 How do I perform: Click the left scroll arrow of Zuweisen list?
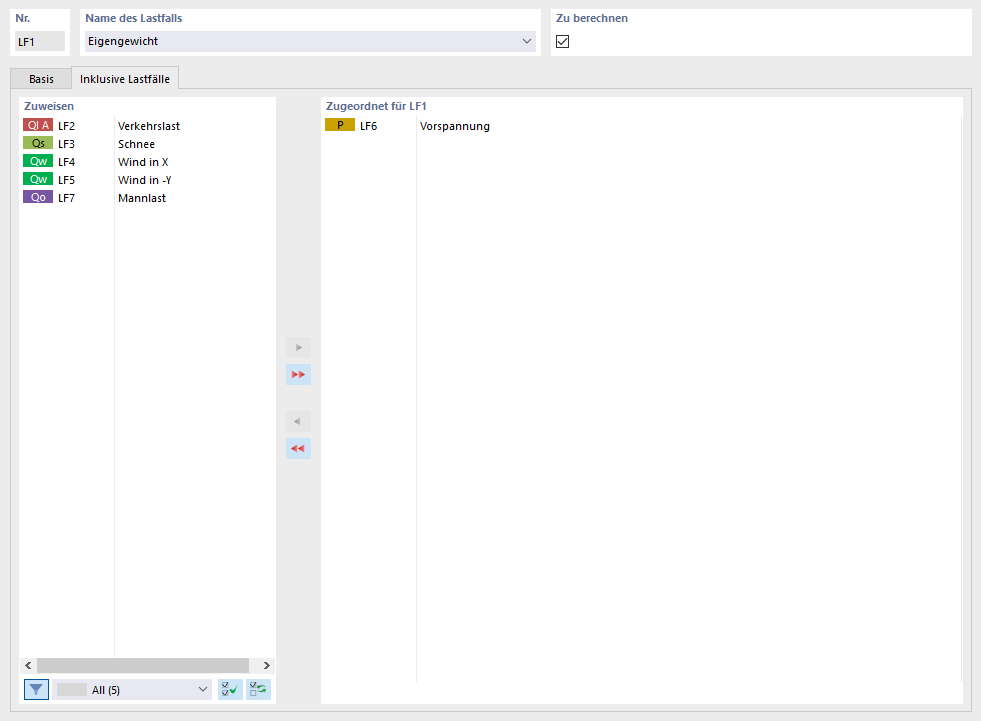(28, 665)
